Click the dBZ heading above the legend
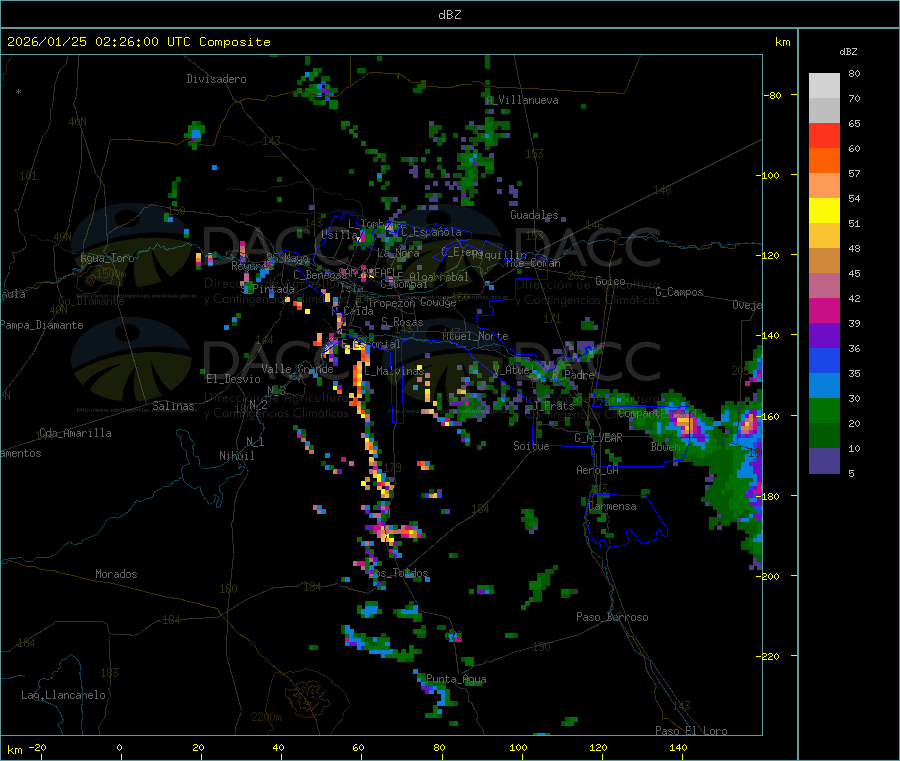Viewport: 900px width, 761px height. tap(848, 52)
